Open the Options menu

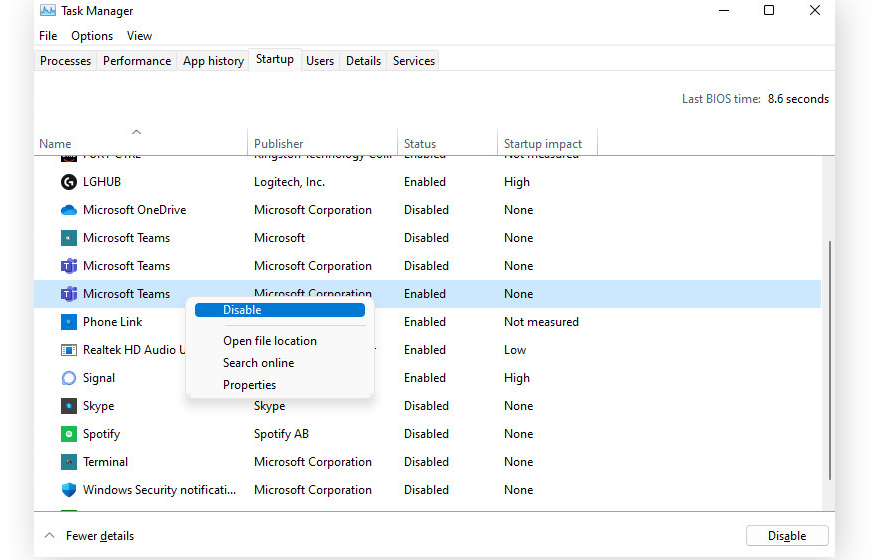[92, 36]
